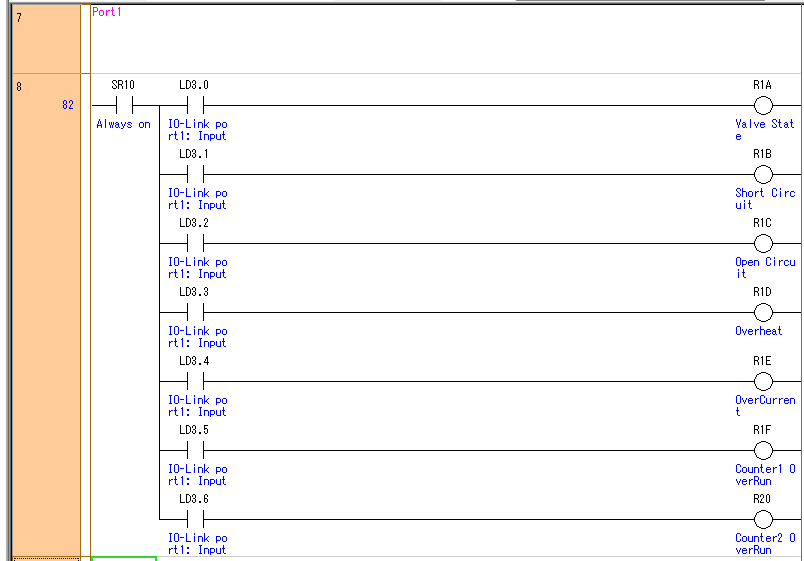This screenshot has width=804, height=561.
Task: Click the Counter2 OverRun comment
Action: (765, 544)
